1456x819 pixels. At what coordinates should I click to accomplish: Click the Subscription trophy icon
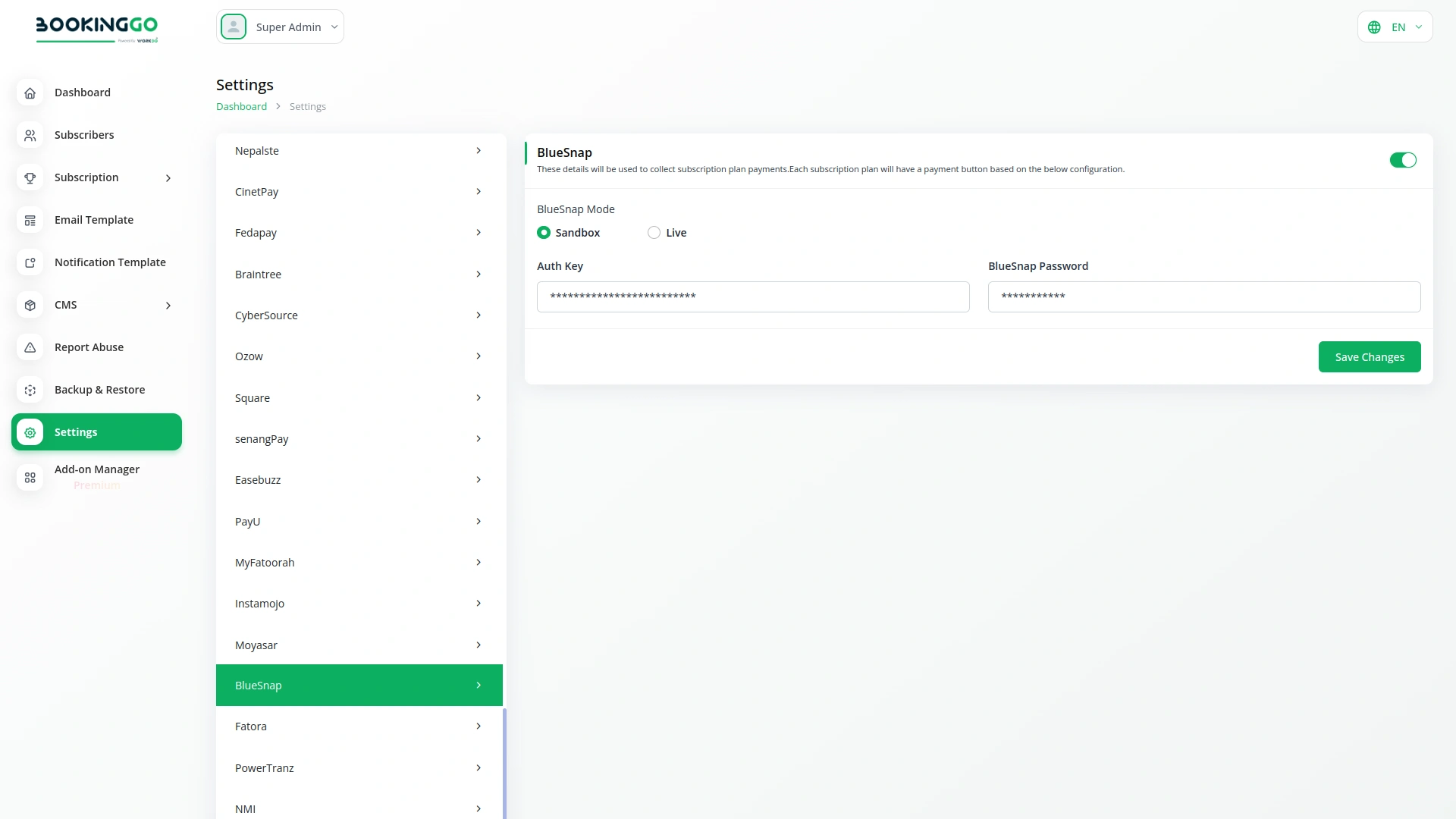(x=30, y=177)
